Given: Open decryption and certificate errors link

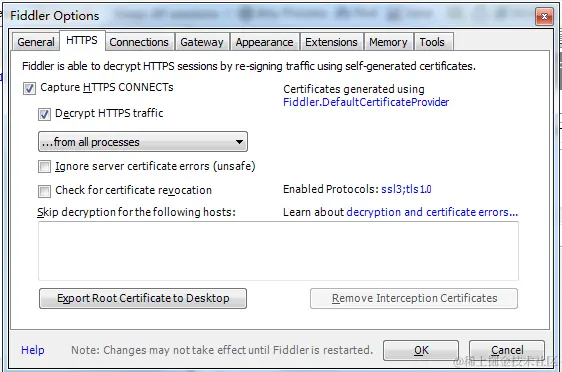Looking at the screenshot, I should [x=432, y=212].
